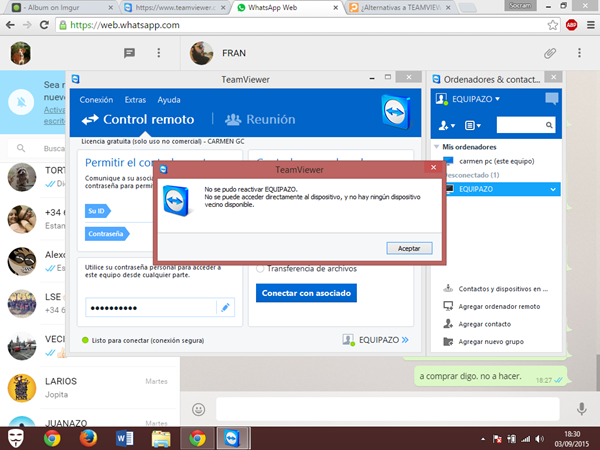Switch to the Album on Imgur browser tab
This screenshot has height=450, width=600.
point(63,8)
